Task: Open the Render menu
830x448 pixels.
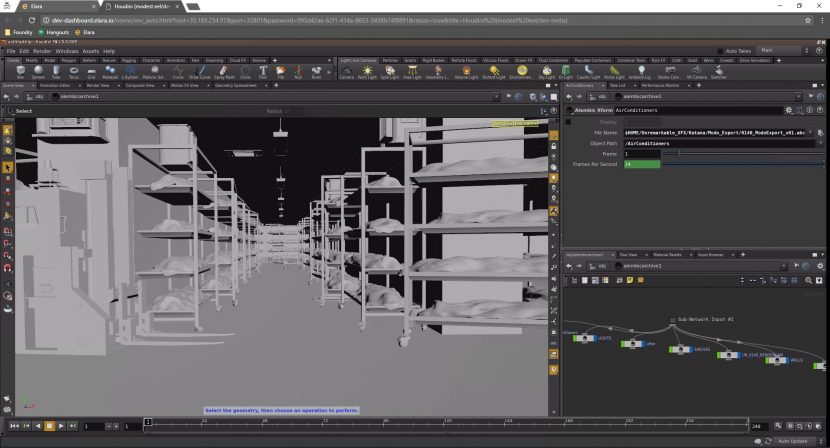Action: coord(42,51)
